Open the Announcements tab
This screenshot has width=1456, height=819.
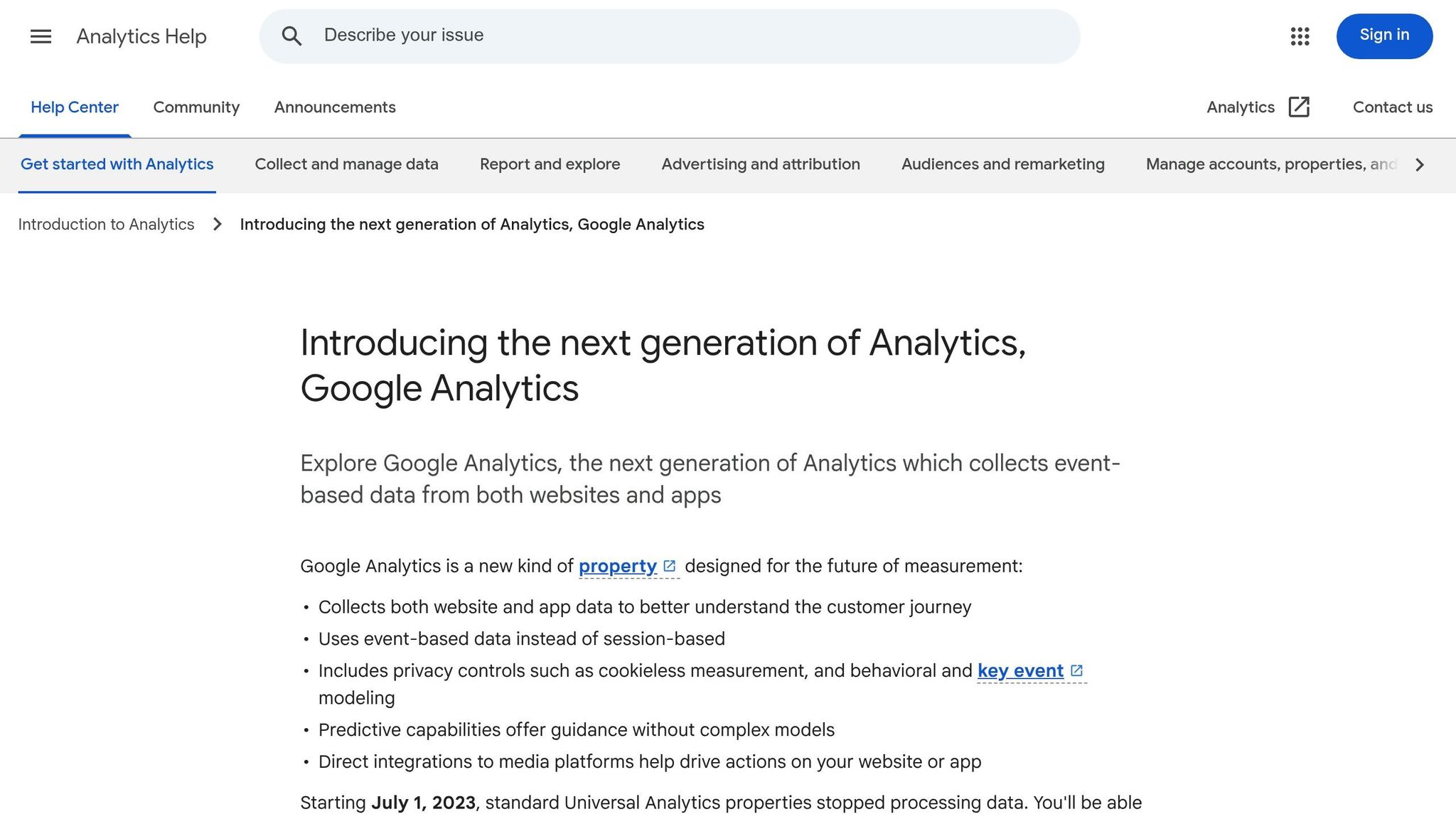click(x=335, y=107)
